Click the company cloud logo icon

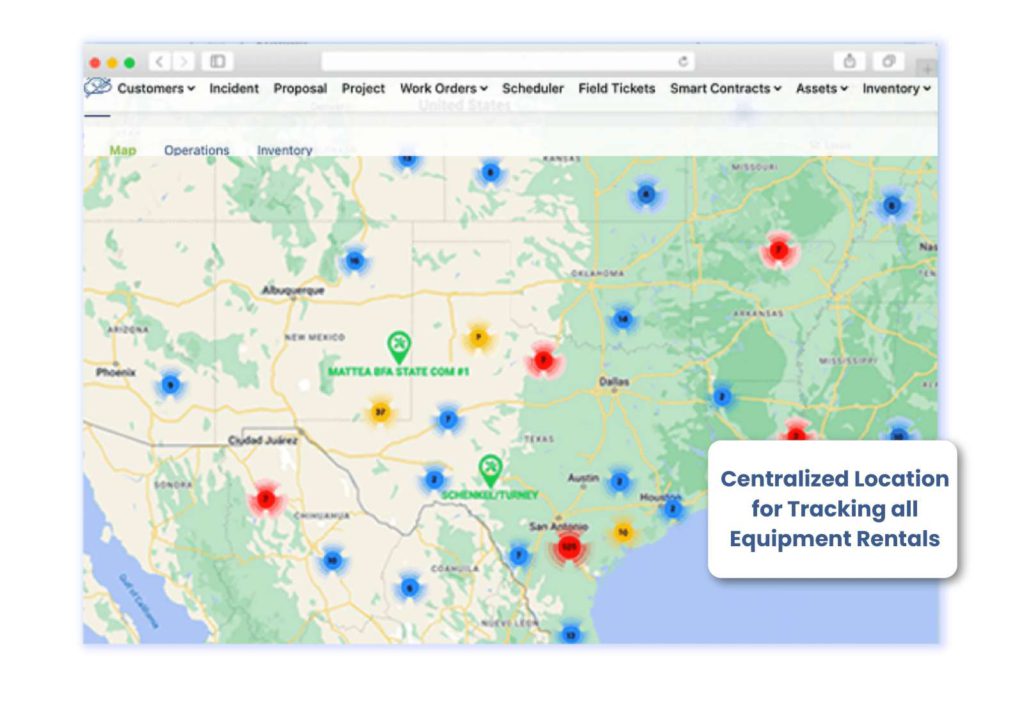tap(95, 88)
